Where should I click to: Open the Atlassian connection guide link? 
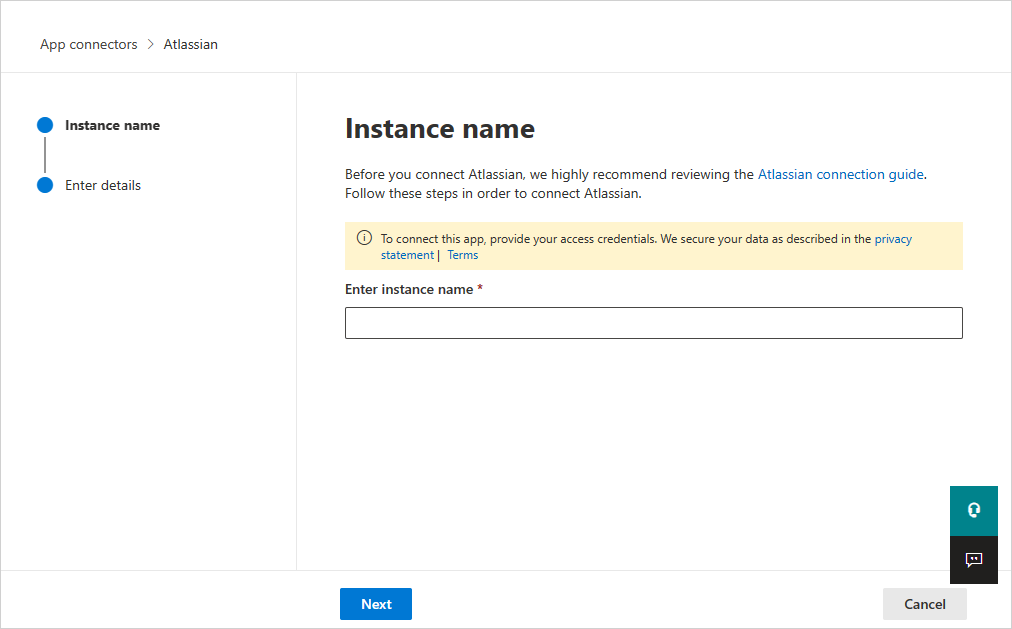840,174
